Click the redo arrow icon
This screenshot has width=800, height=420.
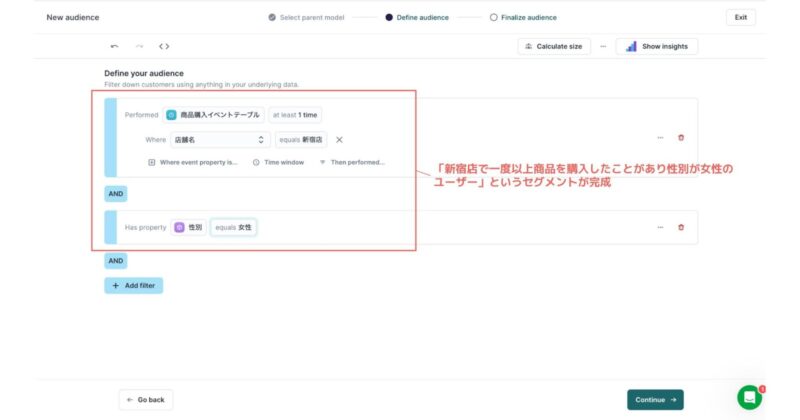139,46
